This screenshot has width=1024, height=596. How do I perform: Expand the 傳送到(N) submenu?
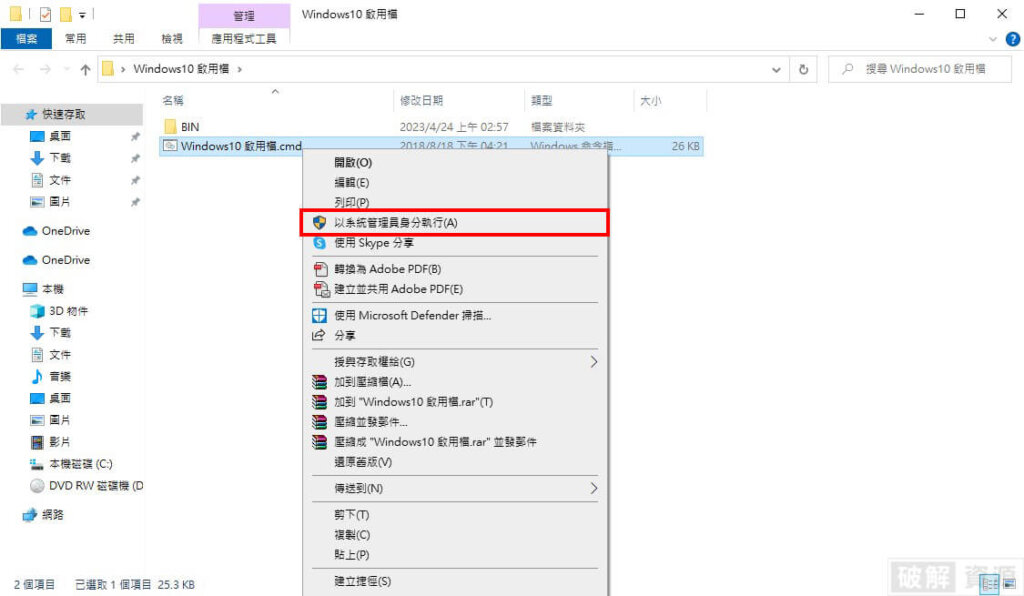click(x=456, y=488)
